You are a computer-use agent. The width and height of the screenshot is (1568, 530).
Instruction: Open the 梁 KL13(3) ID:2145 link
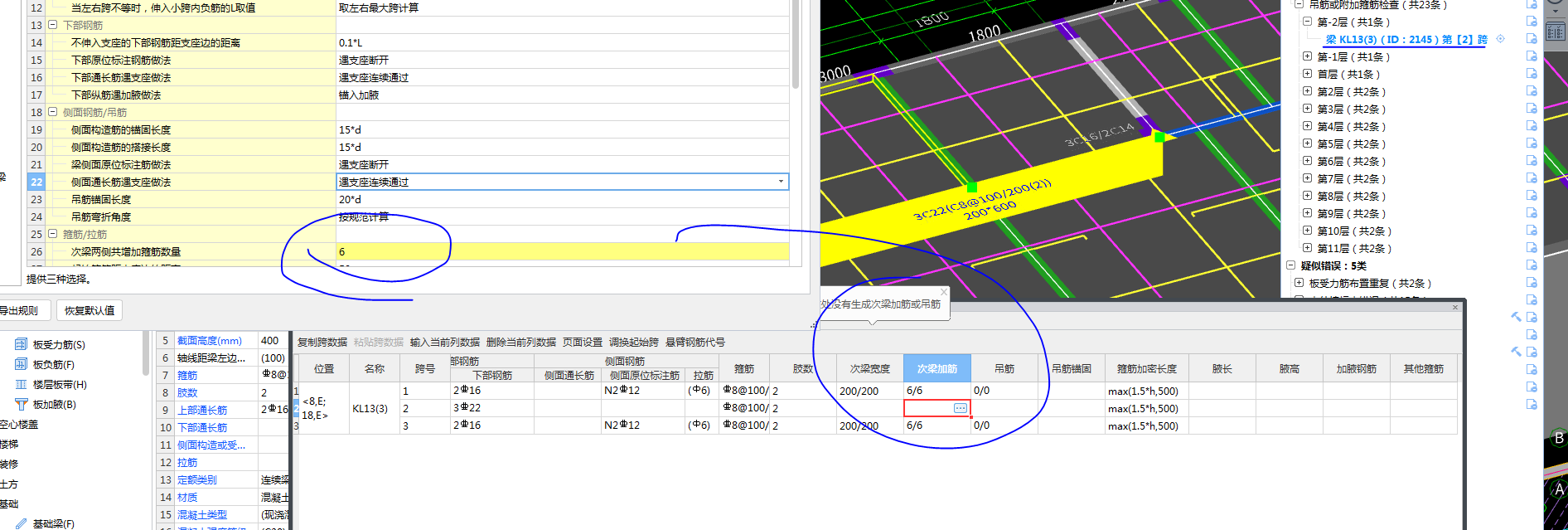pyautogui.click(x=1406, y=39)
